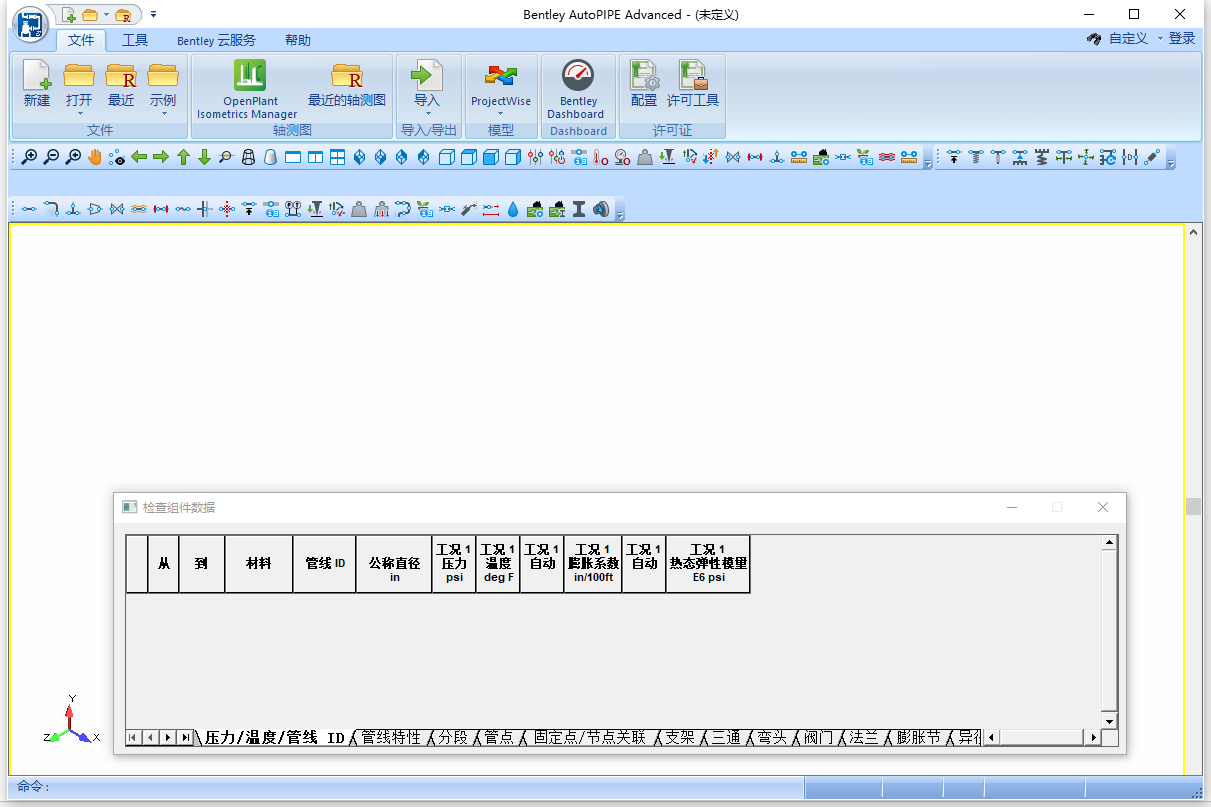Switch to wireframe view icon
The height and width of the screenshot is (807, 1211).
coord(249,157)
